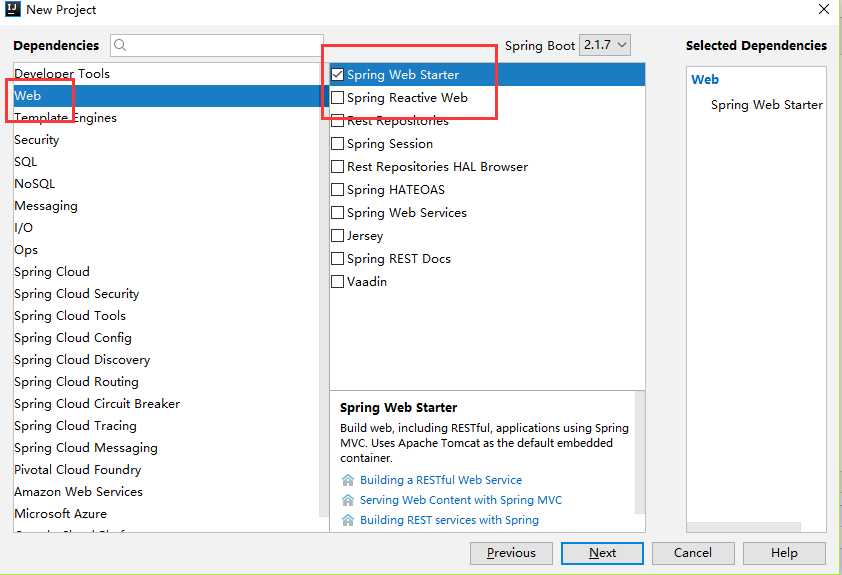Open Spring Cloud Discovery category
The width and height of the screenshot is (842, 575).
click(x=166, y=360)
